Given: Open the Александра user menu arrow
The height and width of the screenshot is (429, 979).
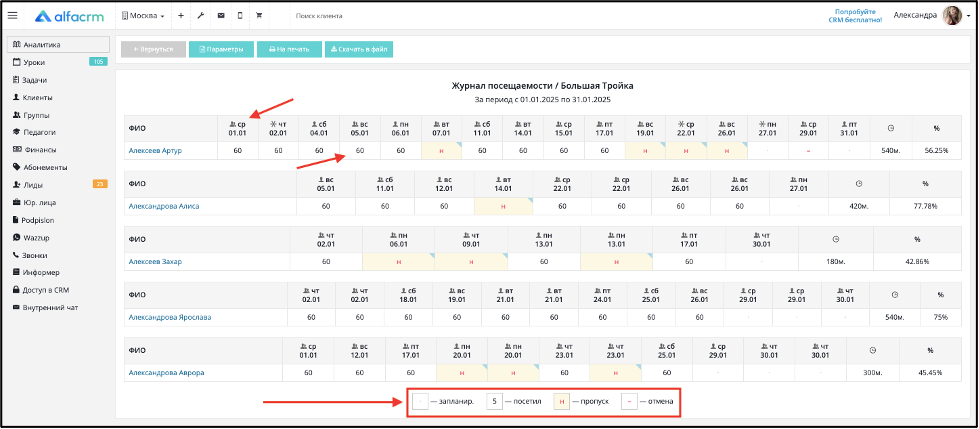Looking at the screenshot, I should coord(968,17).
